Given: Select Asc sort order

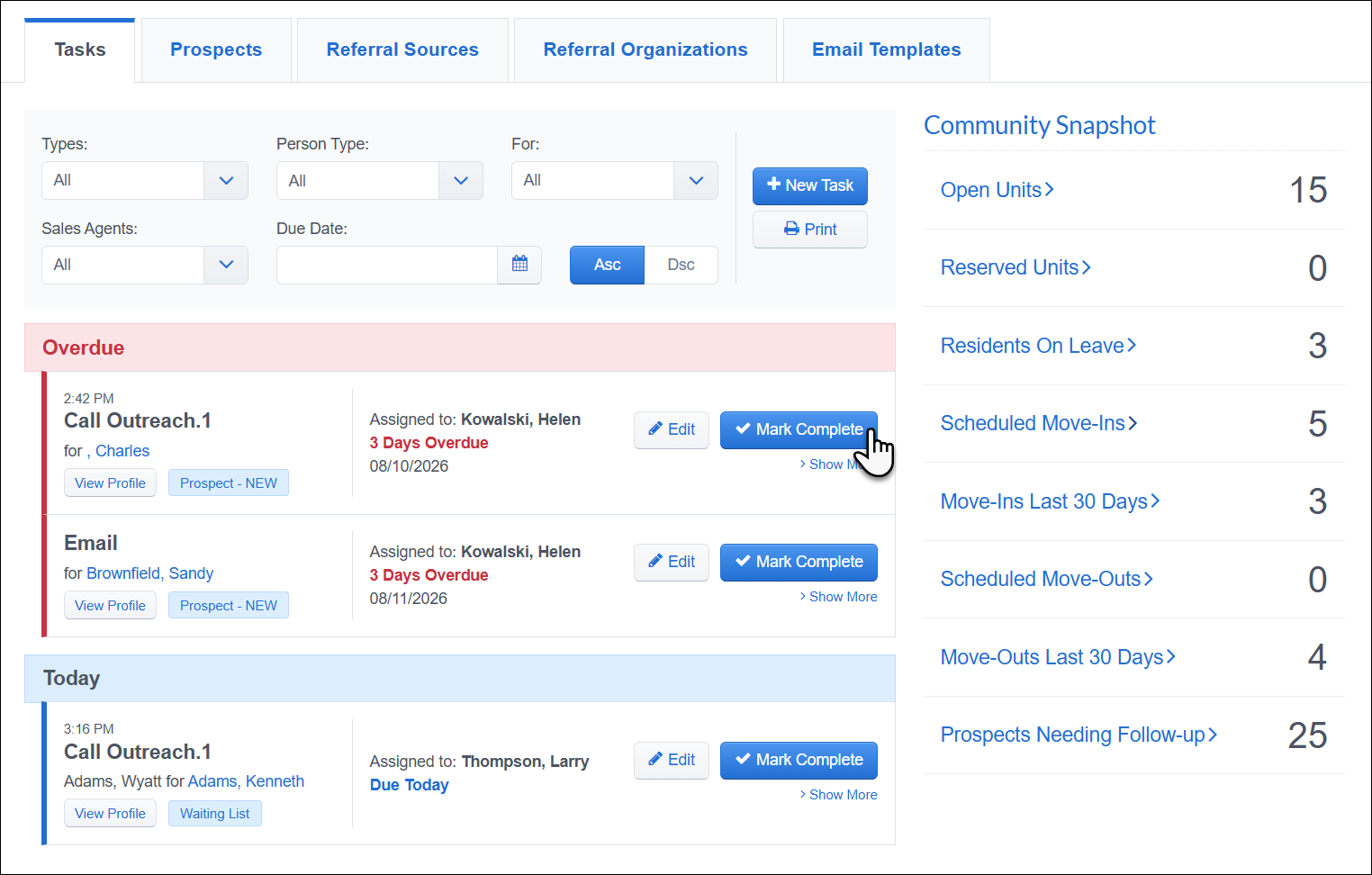Looking at the screenshot, I should 607,265.
